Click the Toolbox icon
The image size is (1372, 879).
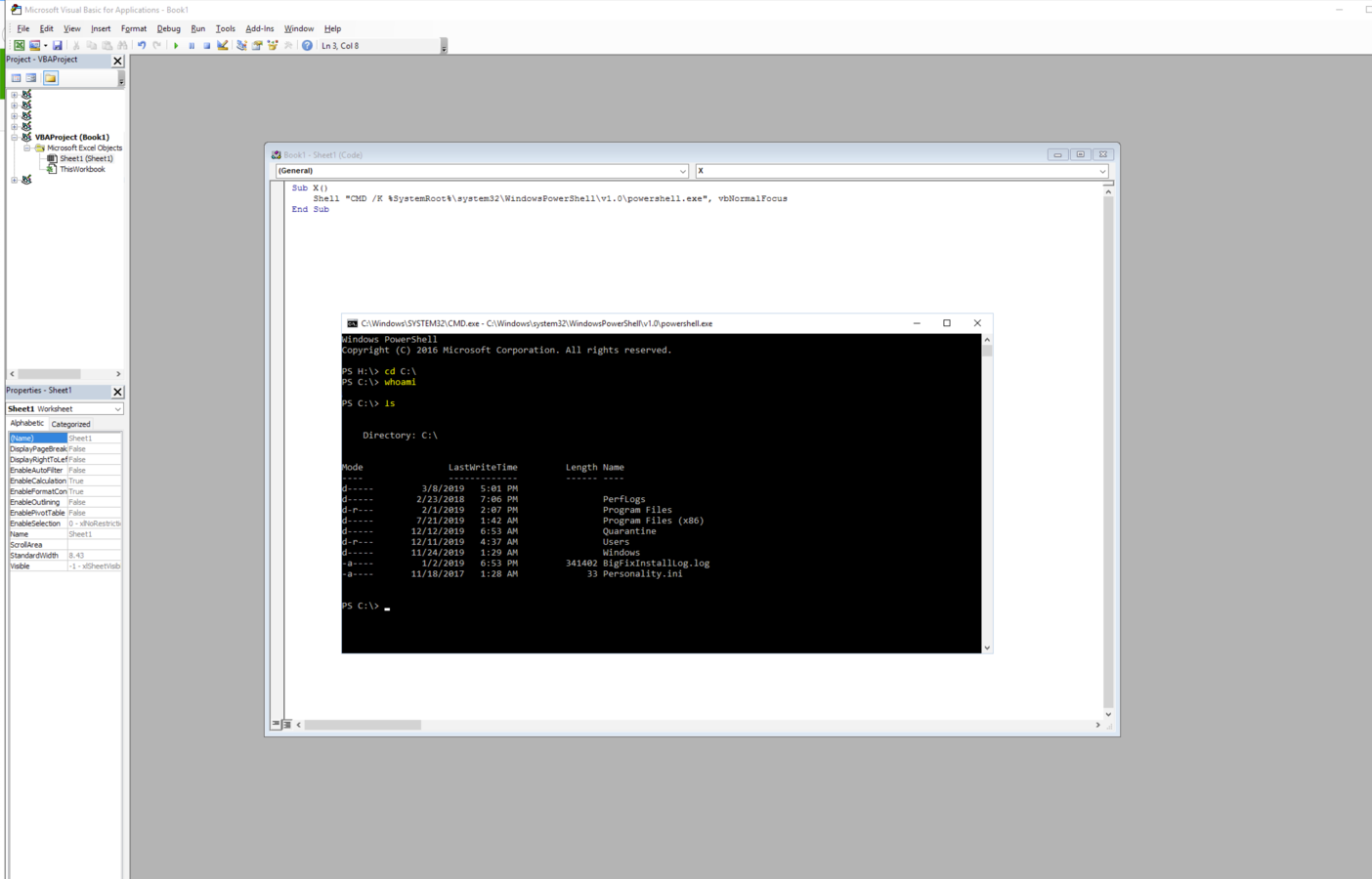point(288,46)
